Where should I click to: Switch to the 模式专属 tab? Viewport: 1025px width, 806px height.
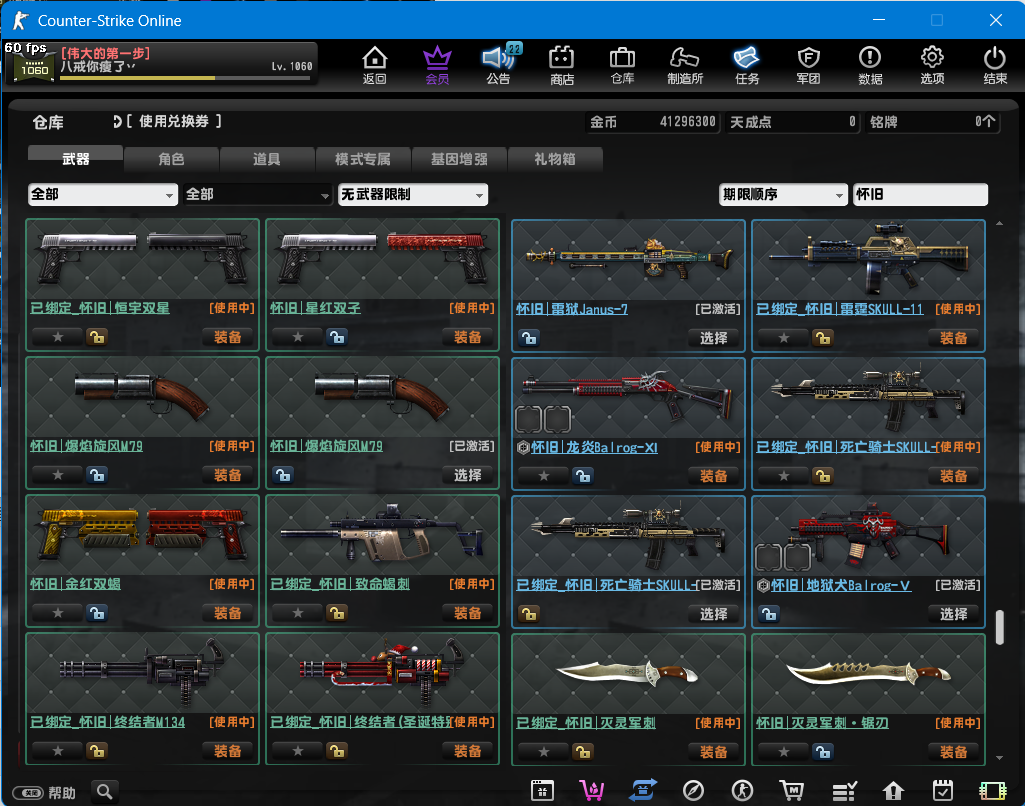click(363, 159)
